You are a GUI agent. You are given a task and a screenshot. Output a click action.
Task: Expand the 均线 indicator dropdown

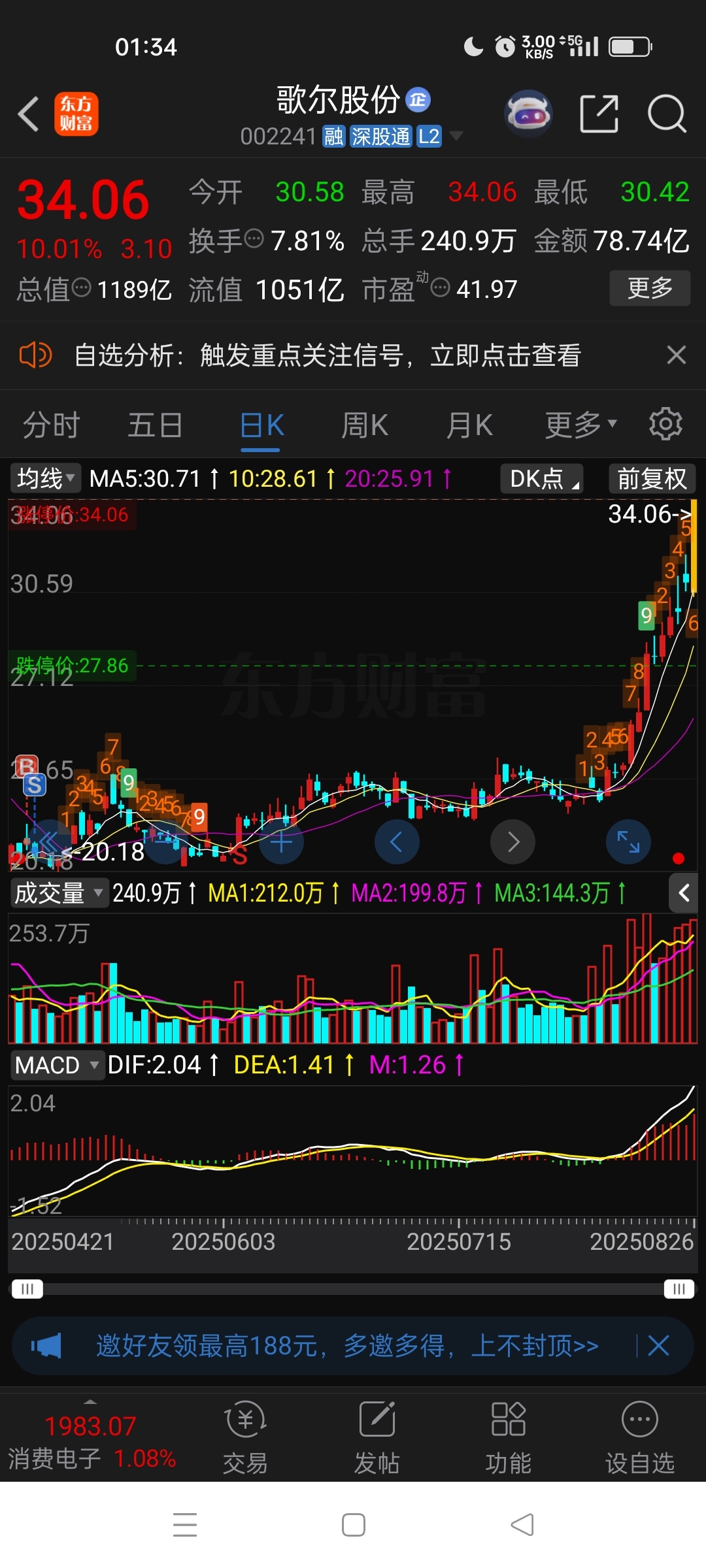click(x=46, y=478)
